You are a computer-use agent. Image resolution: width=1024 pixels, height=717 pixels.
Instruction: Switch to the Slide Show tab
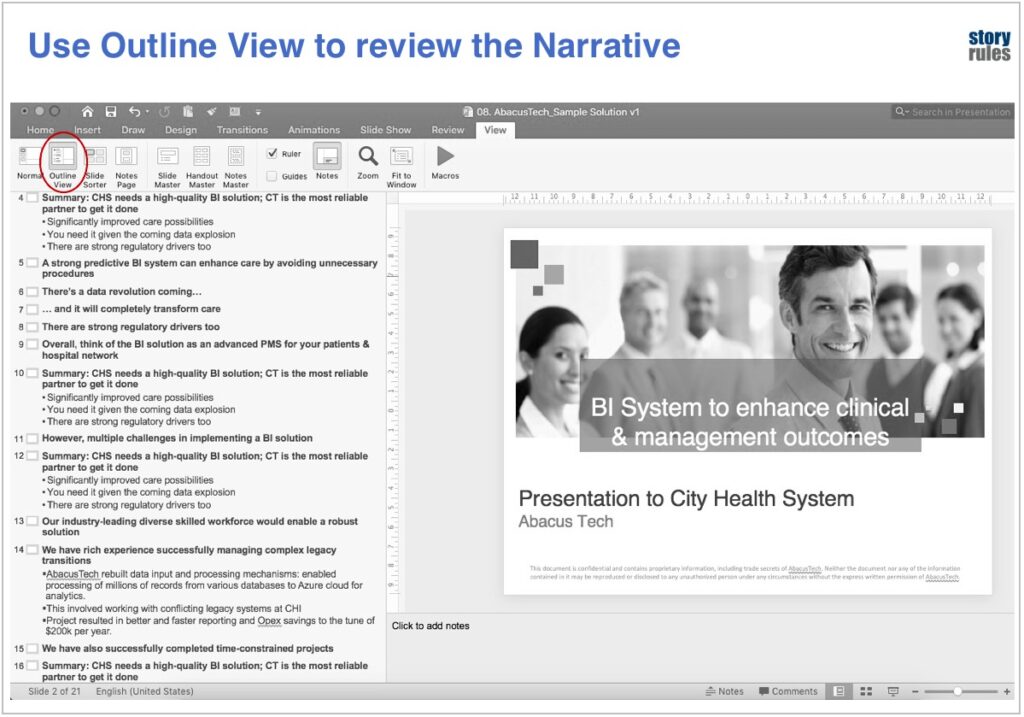(385, 130)
